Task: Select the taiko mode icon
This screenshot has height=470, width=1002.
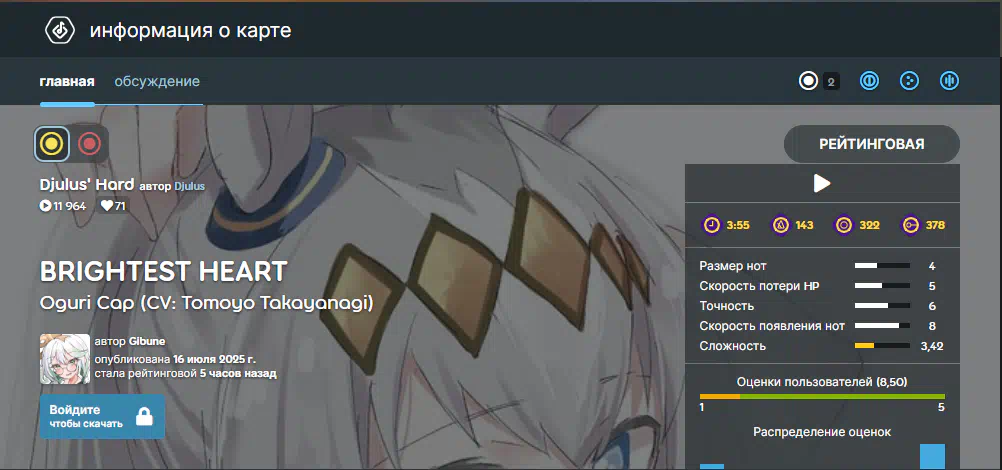Action: coord(869,81)
